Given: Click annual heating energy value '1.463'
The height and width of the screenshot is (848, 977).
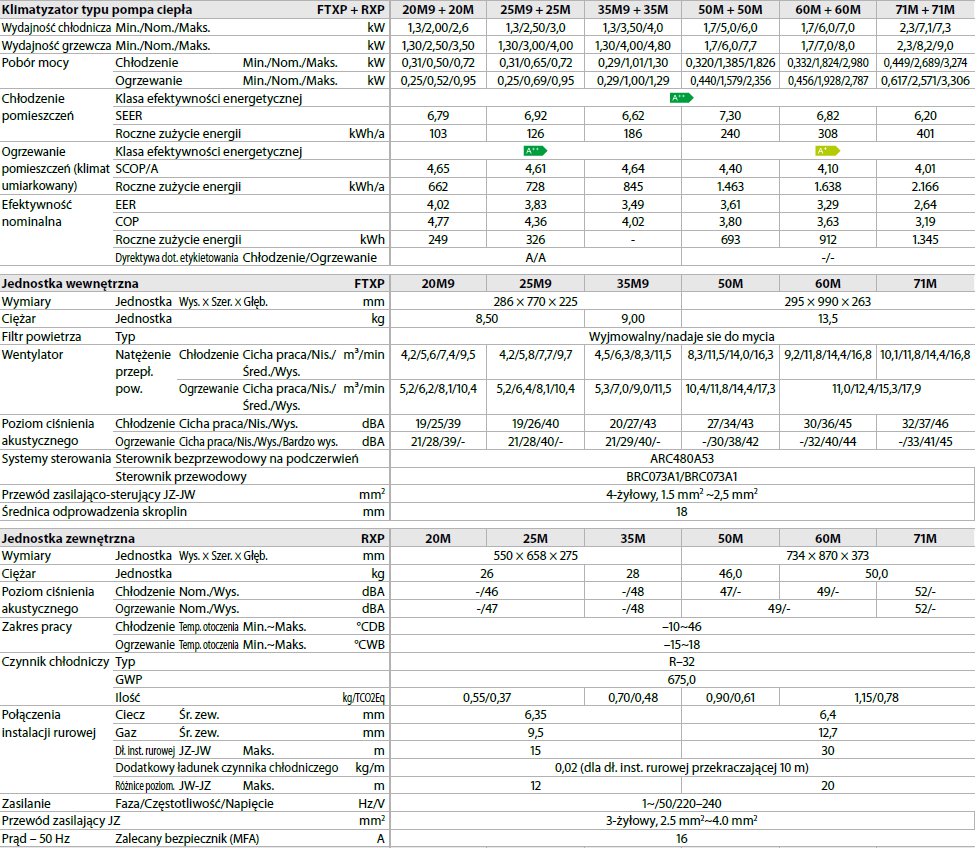Looking at the screenshot, I should 730,186.
